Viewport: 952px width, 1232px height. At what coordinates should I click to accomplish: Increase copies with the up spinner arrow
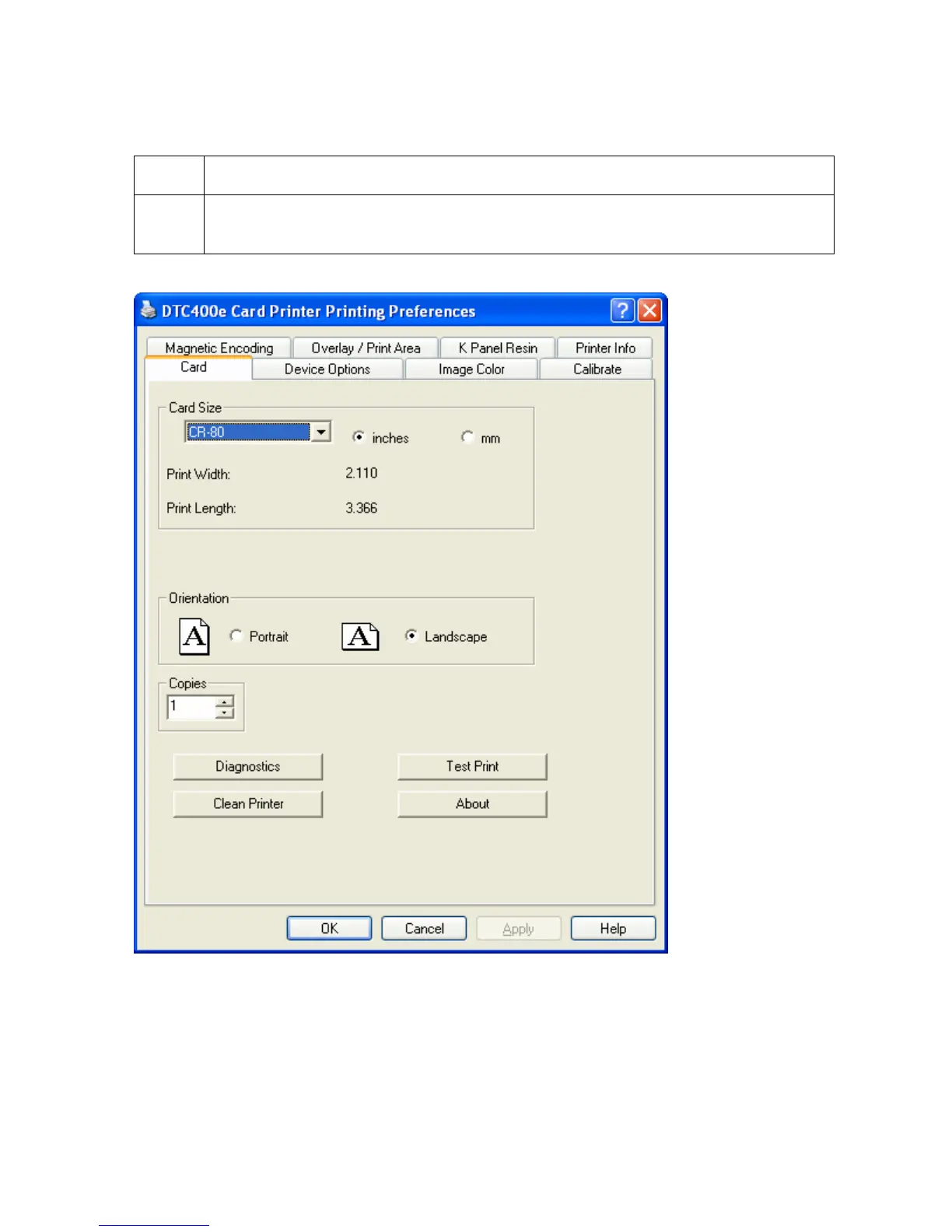224,702
